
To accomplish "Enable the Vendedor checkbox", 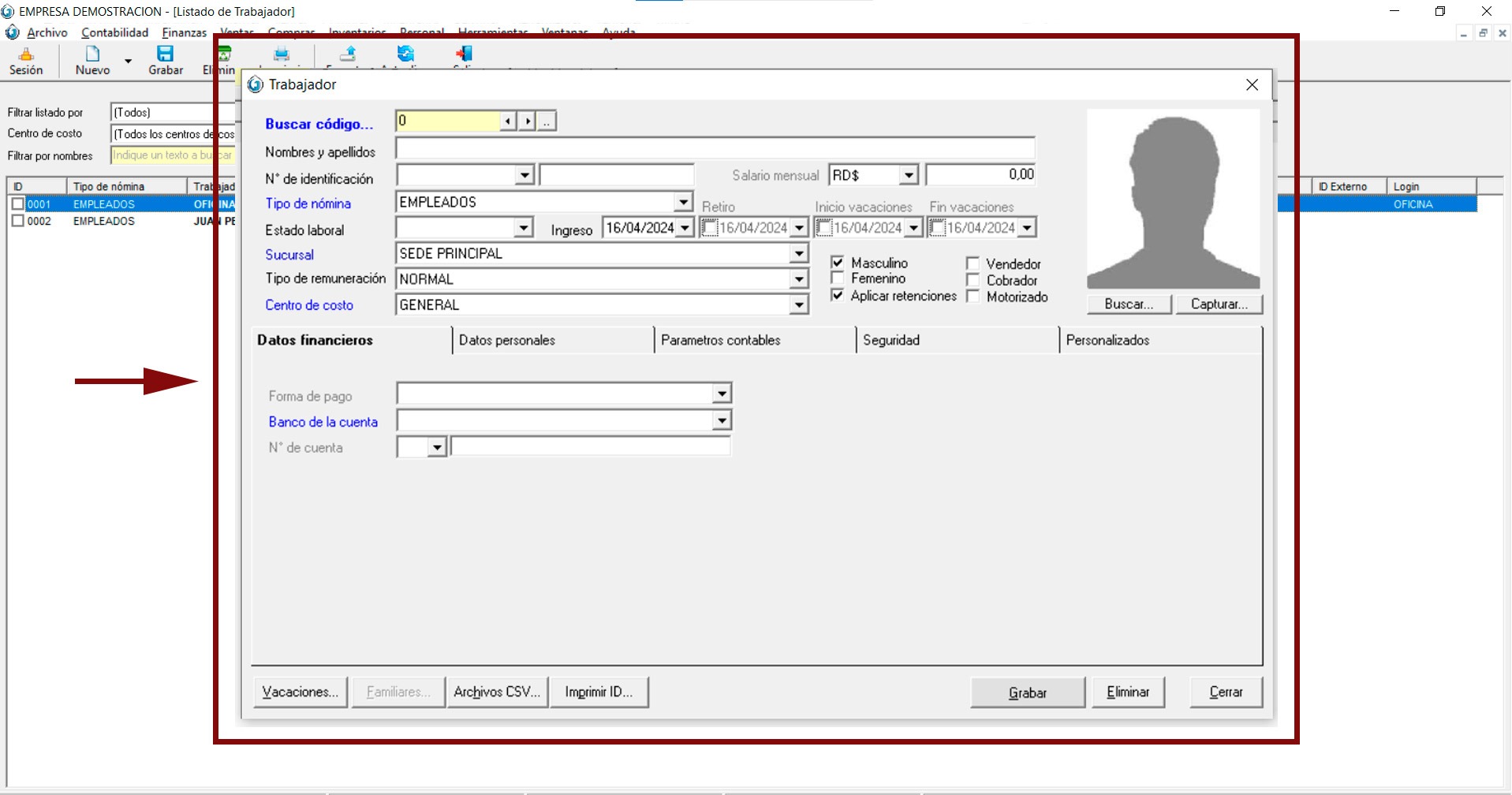I will pos(973,263).
